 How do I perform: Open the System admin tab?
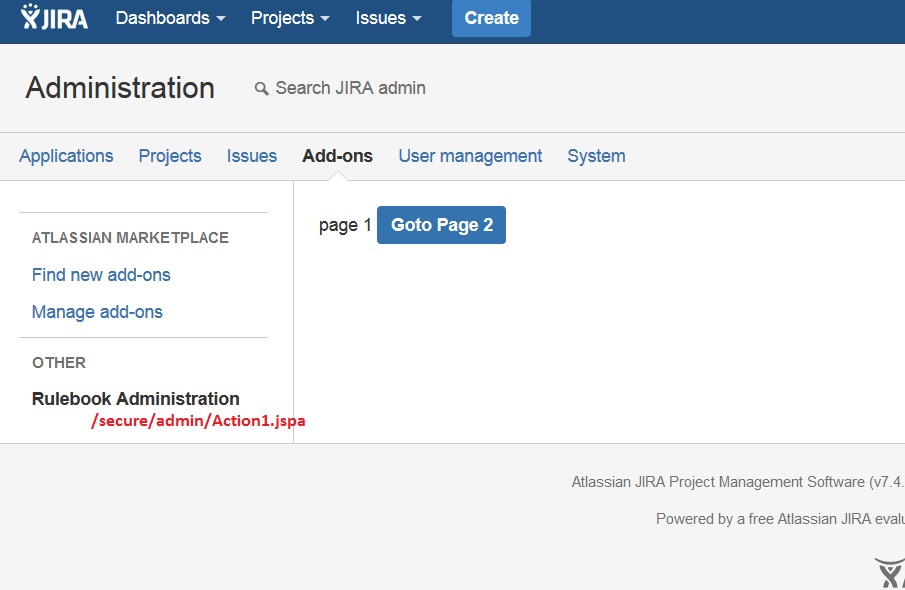click(596, 156)
